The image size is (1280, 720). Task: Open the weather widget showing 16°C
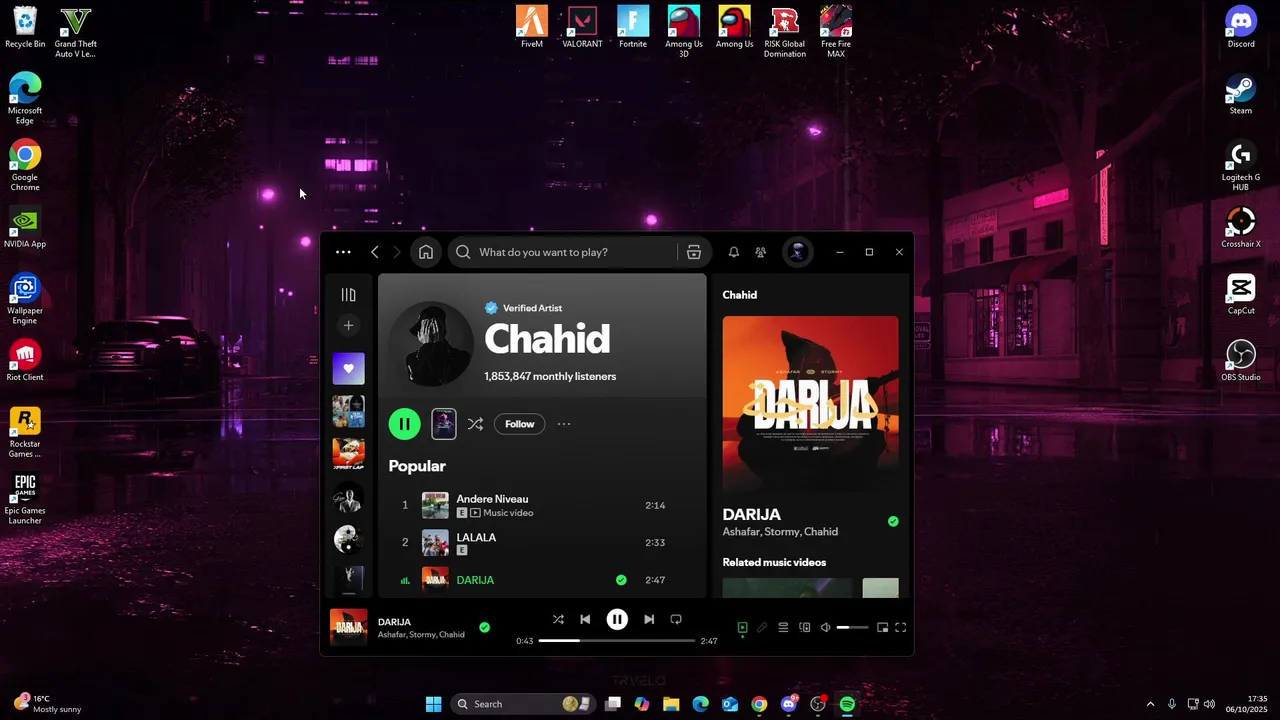(48, 704)
